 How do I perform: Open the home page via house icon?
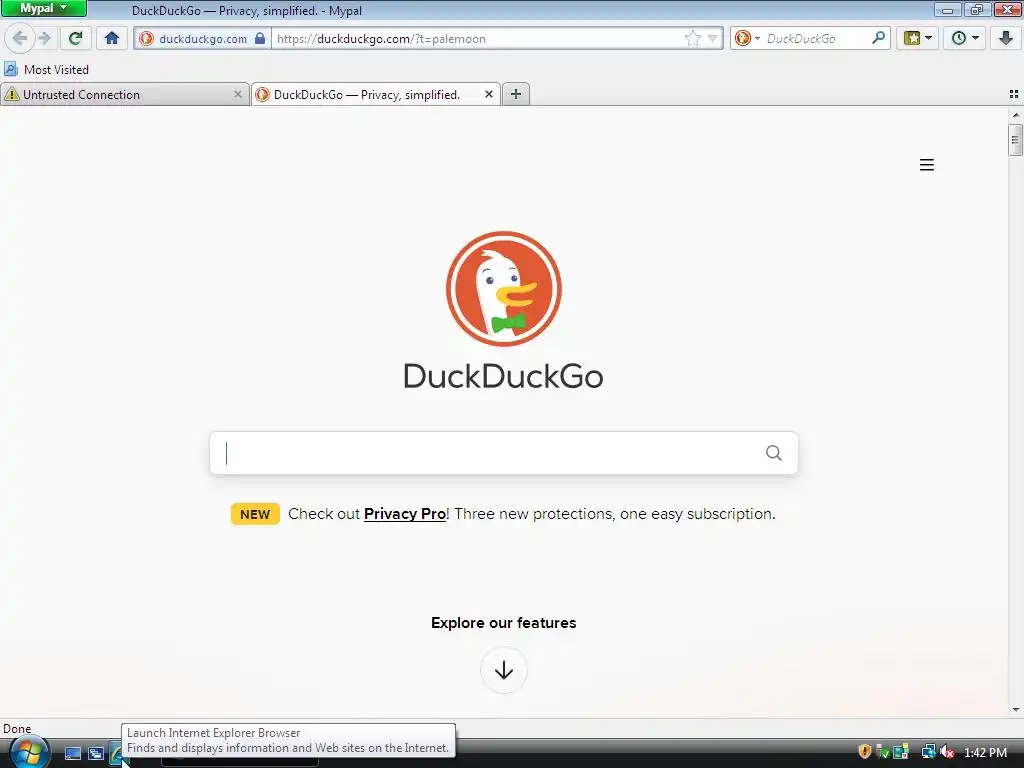pos(112,39)
